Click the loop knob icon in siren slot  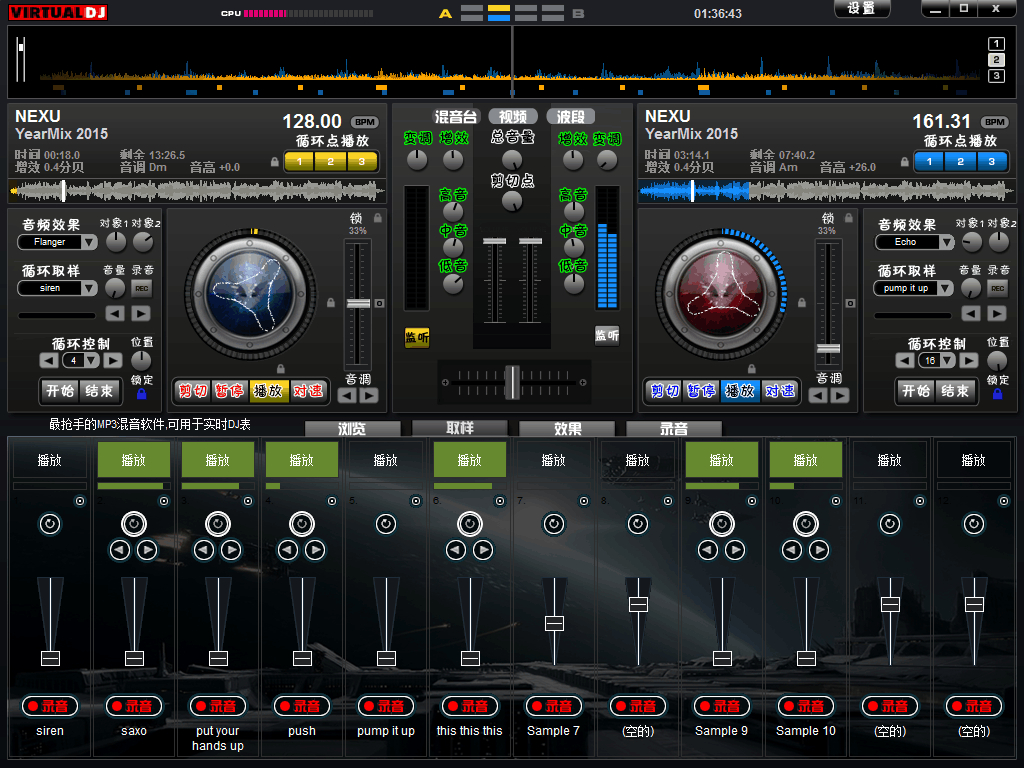coord(50,524)
